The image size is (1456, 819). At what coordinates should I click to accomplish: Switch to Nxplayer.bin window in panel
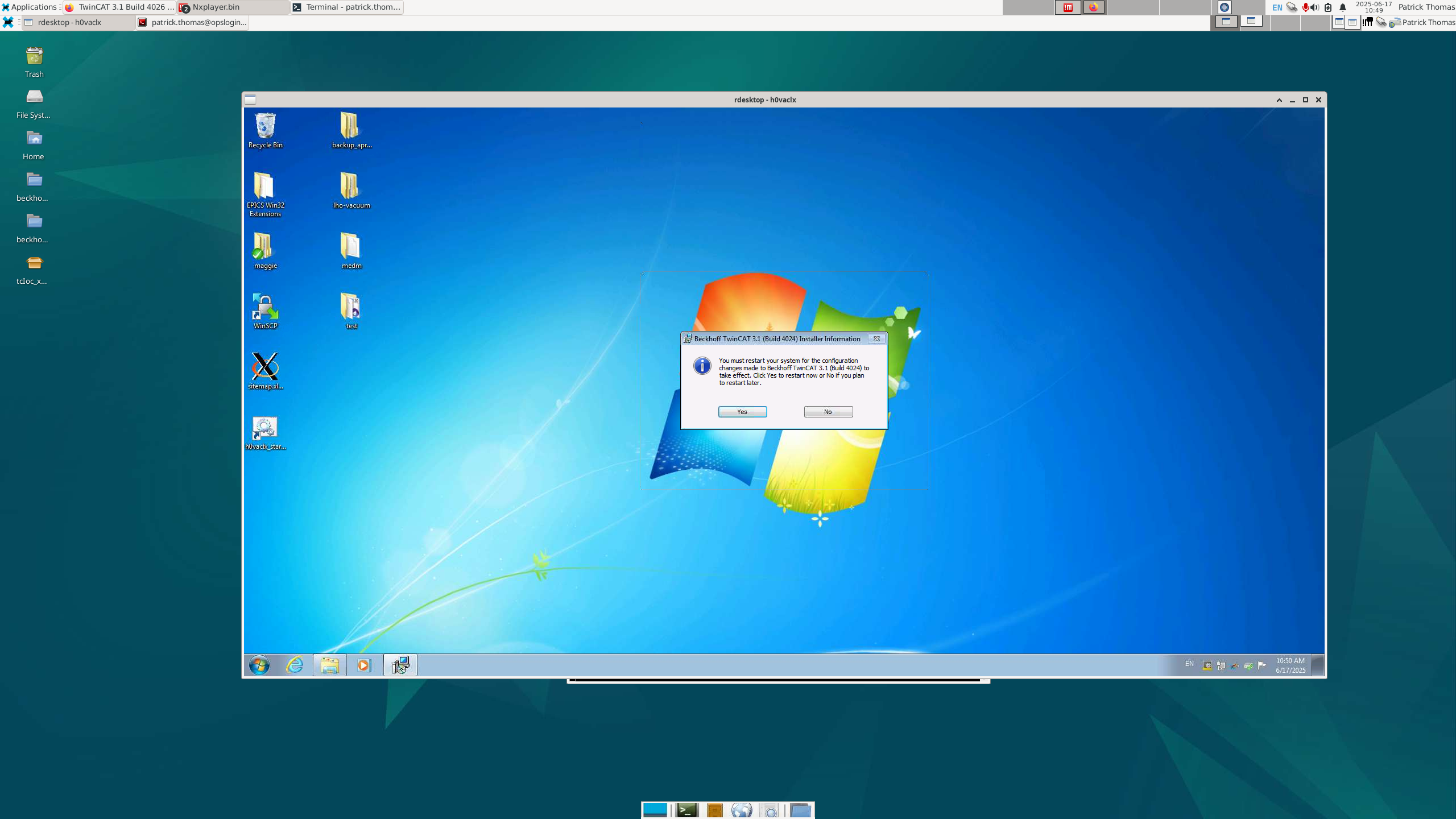[233, 7]
